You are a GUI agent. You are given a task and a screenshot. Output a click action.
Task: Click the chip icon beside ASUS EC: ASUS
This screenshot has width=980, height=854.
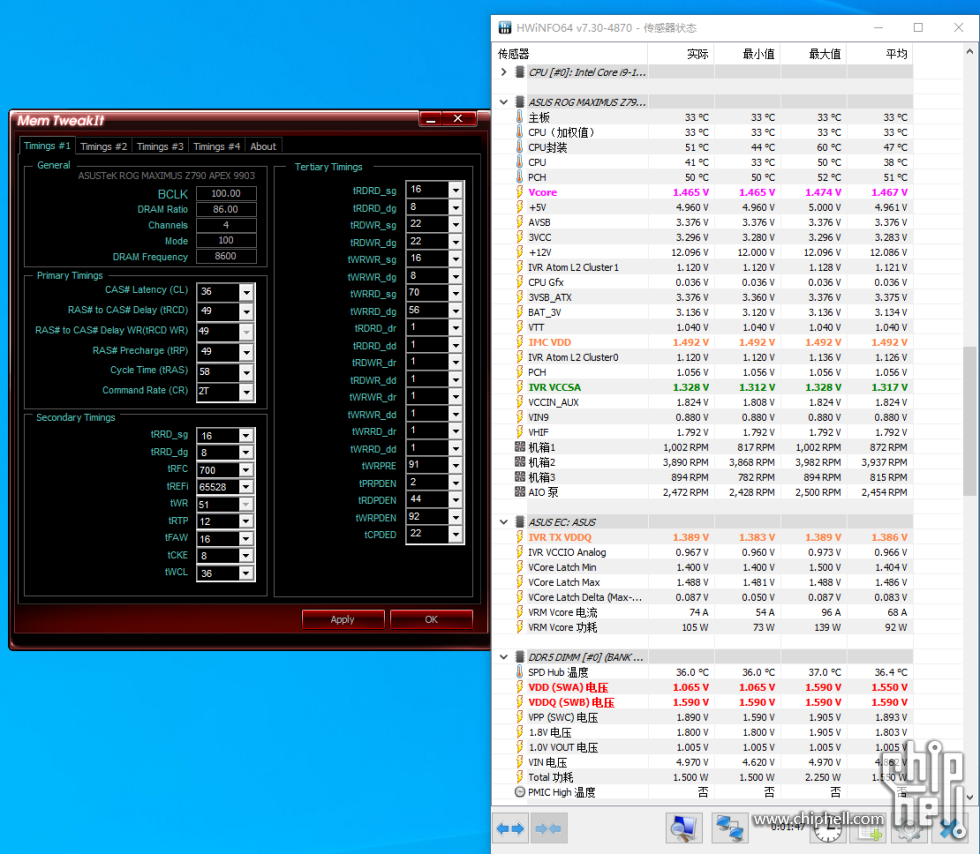tap(519, 522)
